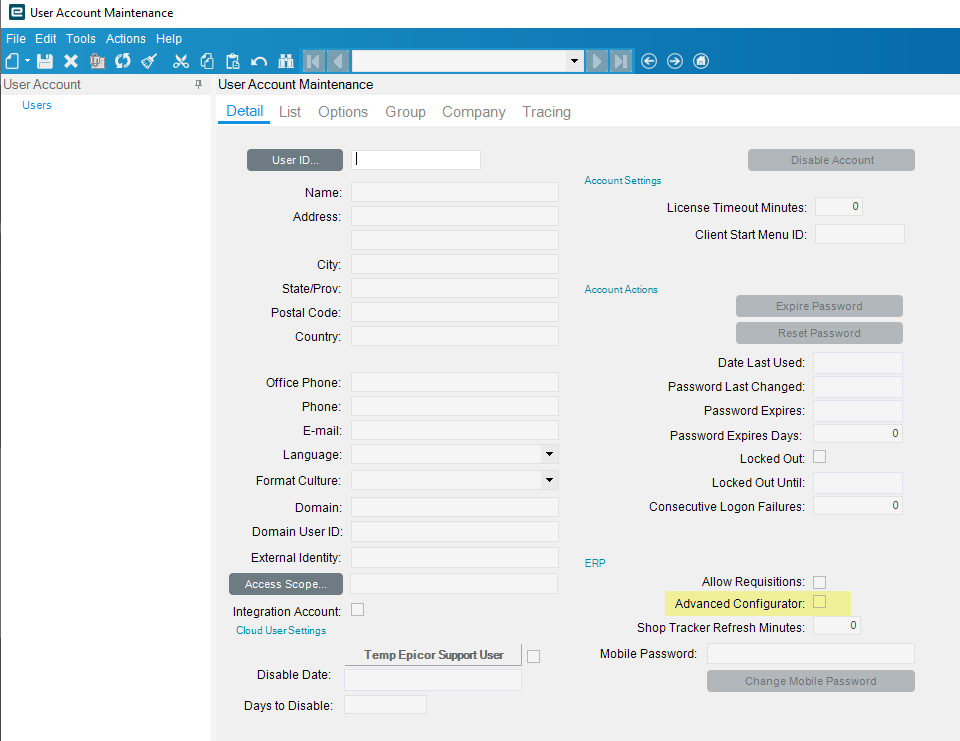
Task: Click the Undo arrow toolbar icon
Action: tap(259, 61)
